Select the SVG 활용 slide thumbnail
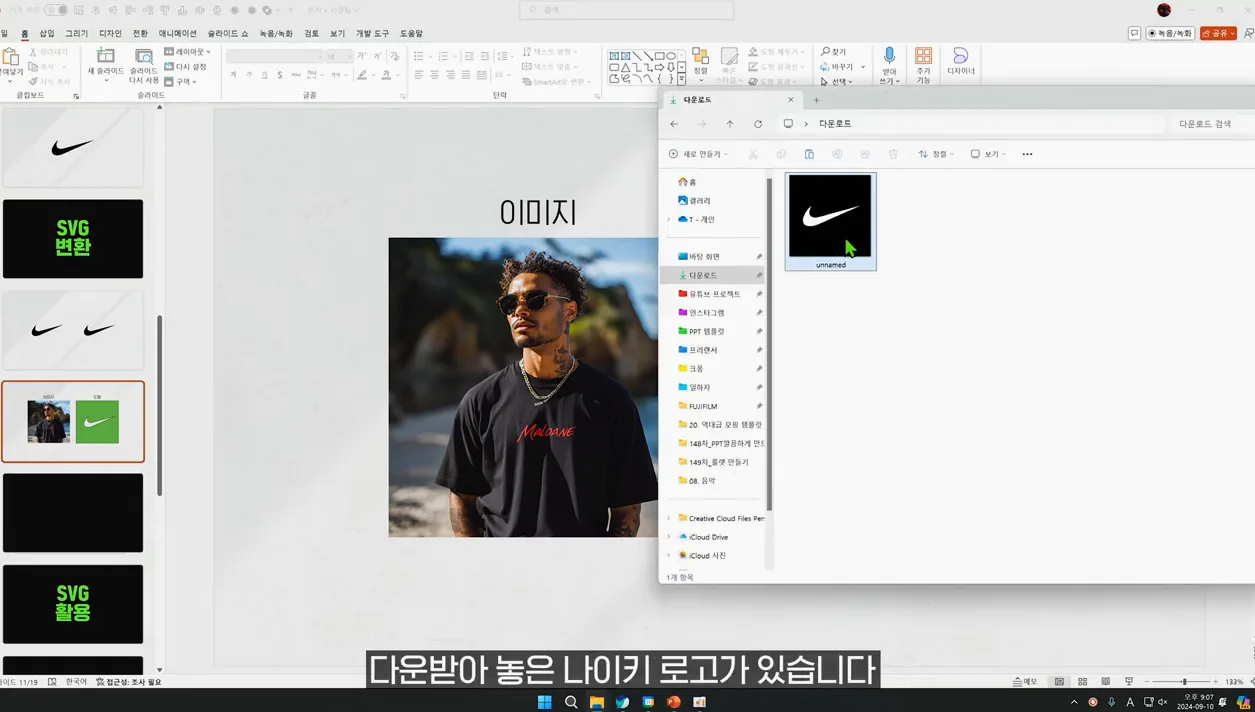Image resolution: width=1255 pixels, height=712 pixels. pos(73,604)
